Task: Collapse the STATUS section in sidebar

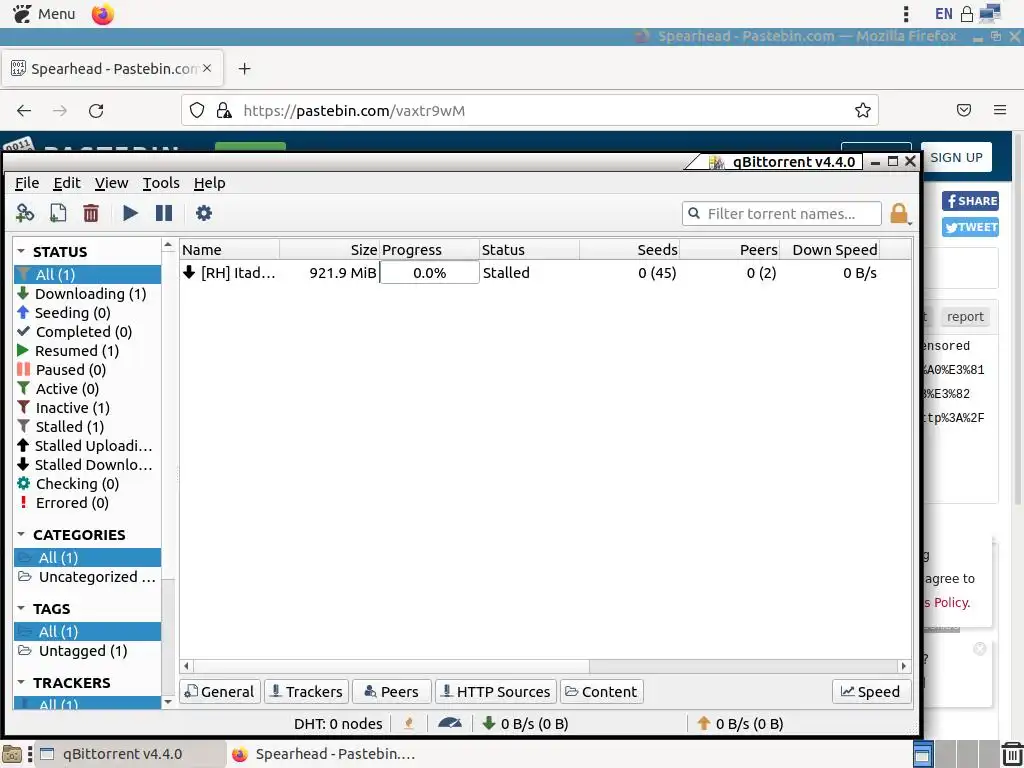Action: coord(22,251)
